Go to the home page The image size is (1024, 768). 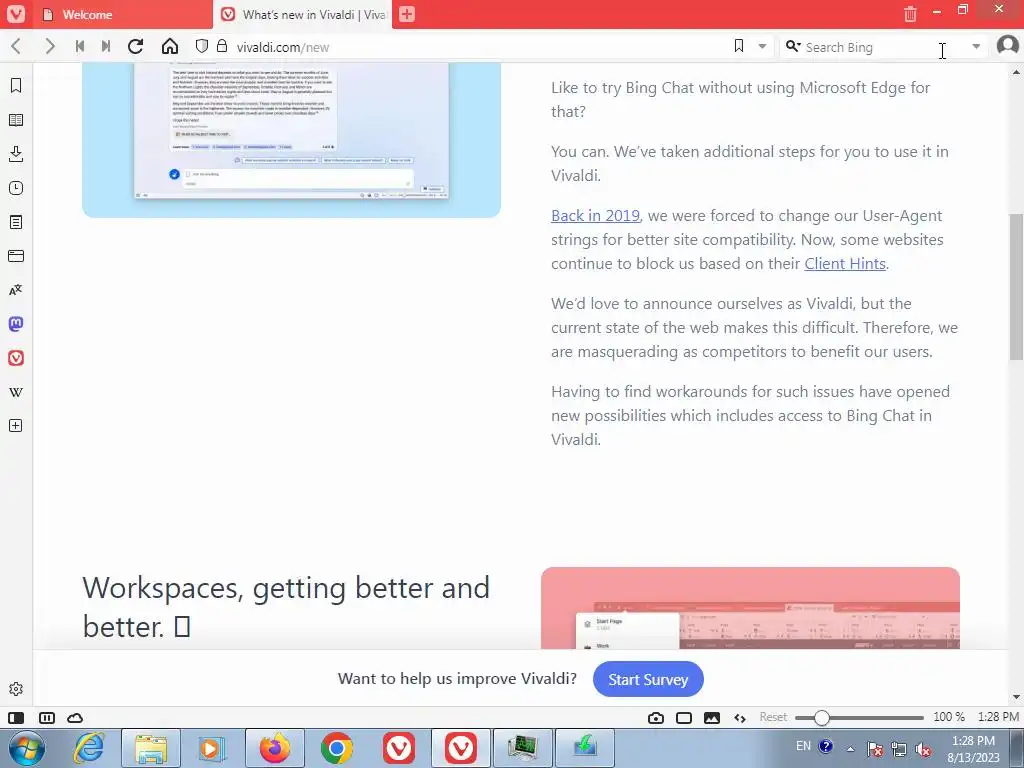[x=170, y=46]
